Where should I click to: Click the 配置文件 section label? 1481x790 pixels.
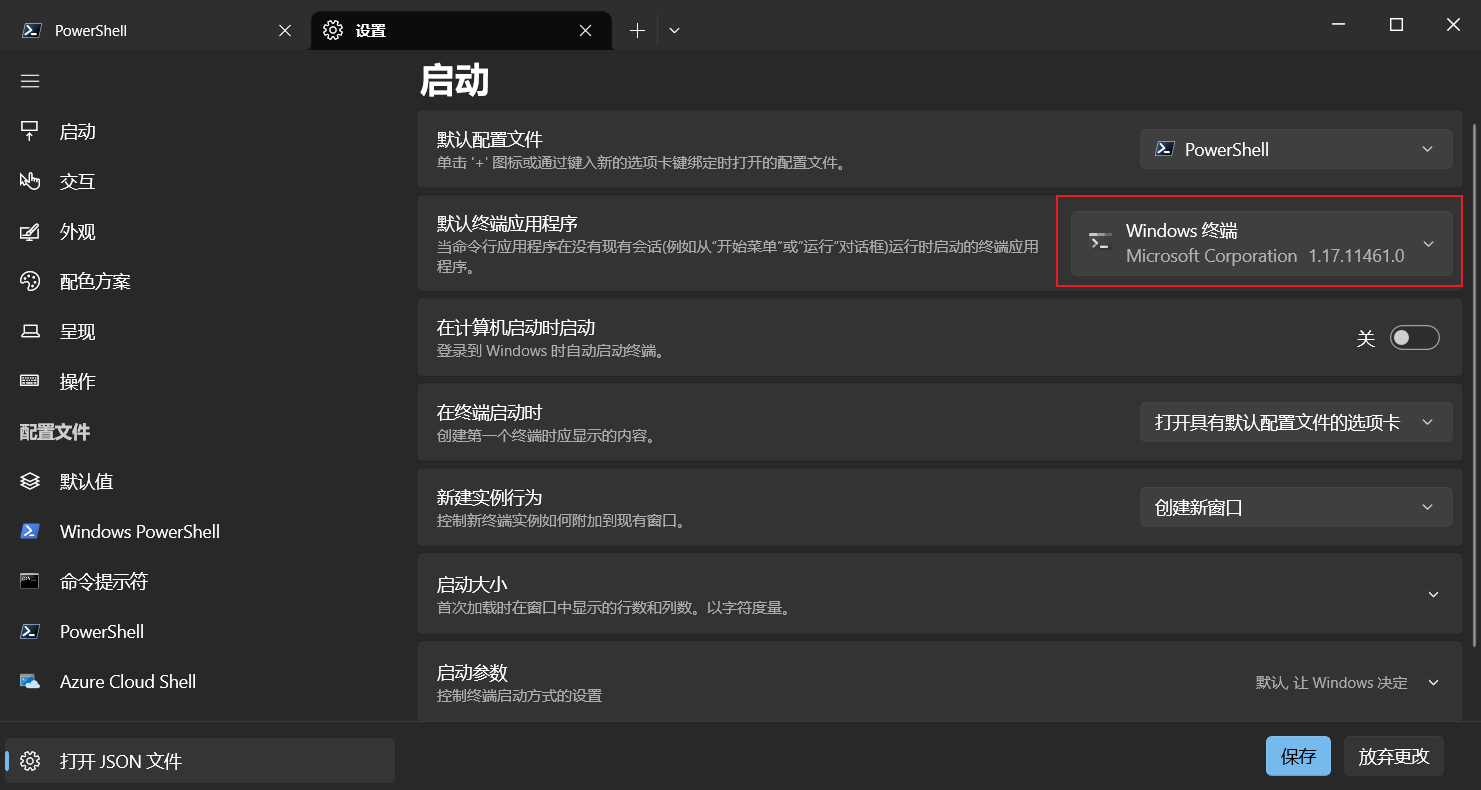click(55, 432)
